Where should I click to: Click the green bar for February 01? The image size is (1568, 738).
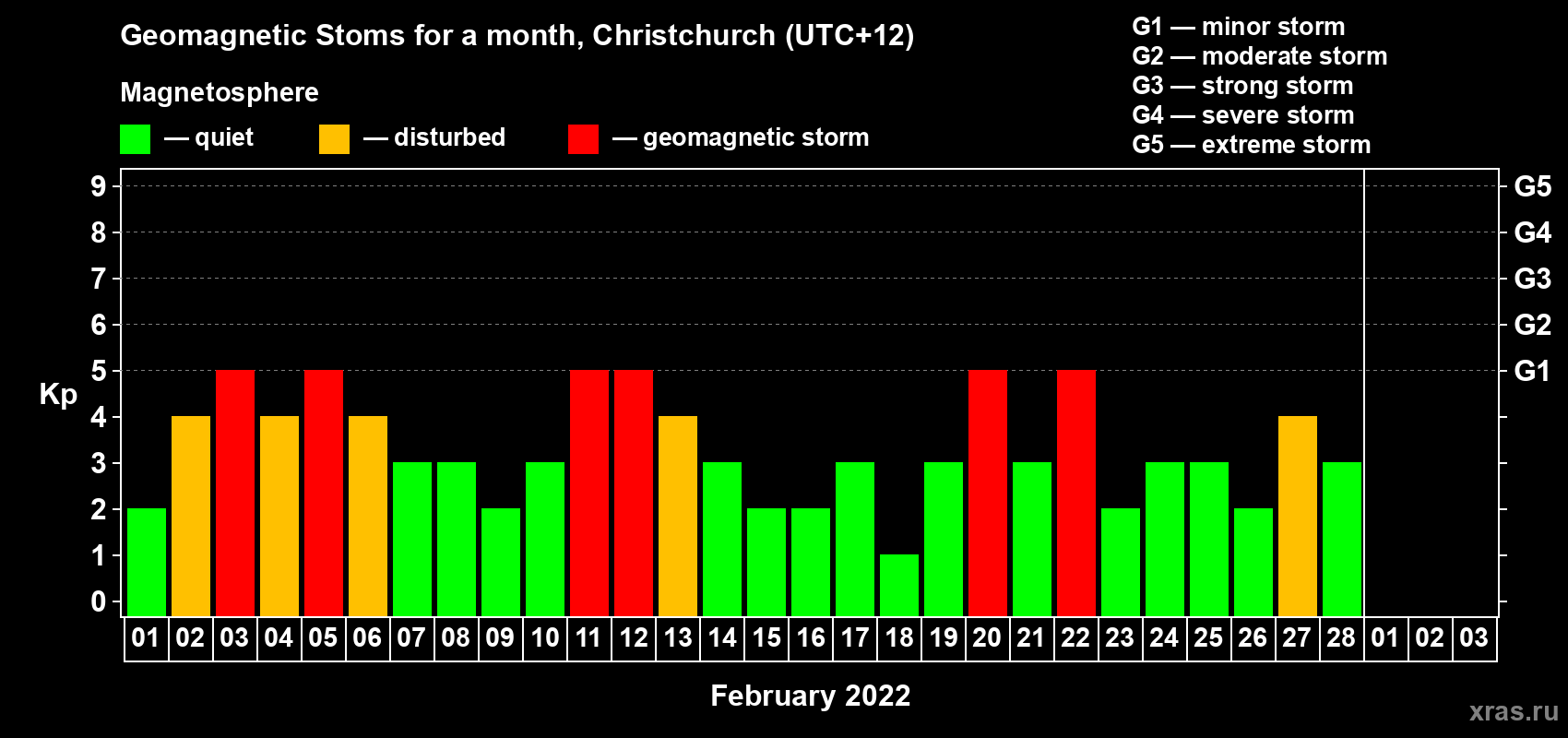[x=147, y=562]
